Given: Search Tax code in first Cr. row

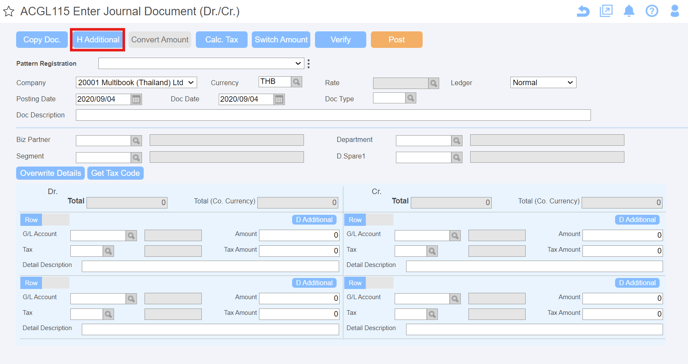Looking at the screenshot, I should pyautogui.click(x=432, y=251).
